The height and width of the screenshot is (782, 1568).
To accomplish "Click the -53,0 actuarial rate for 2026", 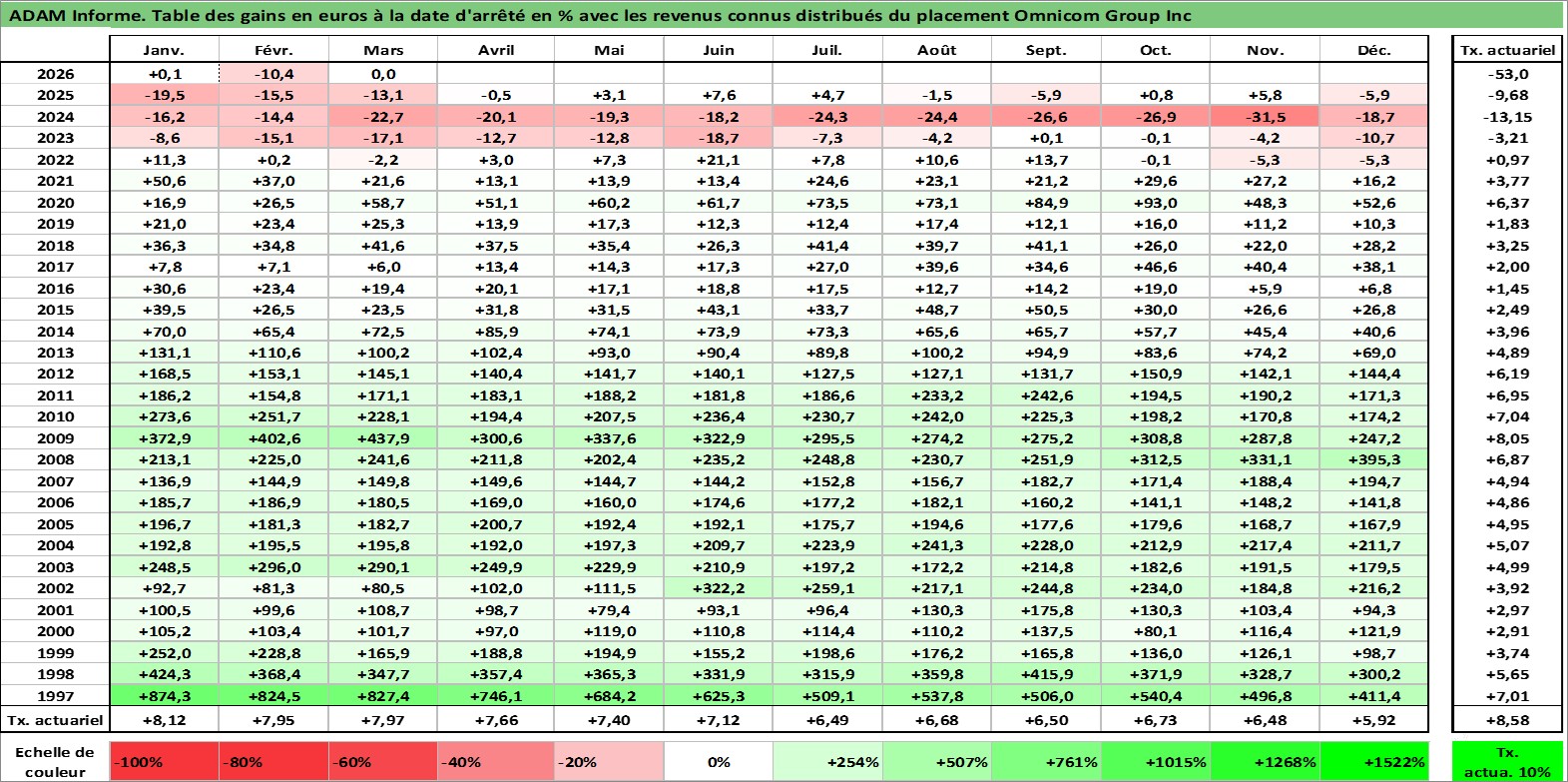I will tap(1507, 74).
